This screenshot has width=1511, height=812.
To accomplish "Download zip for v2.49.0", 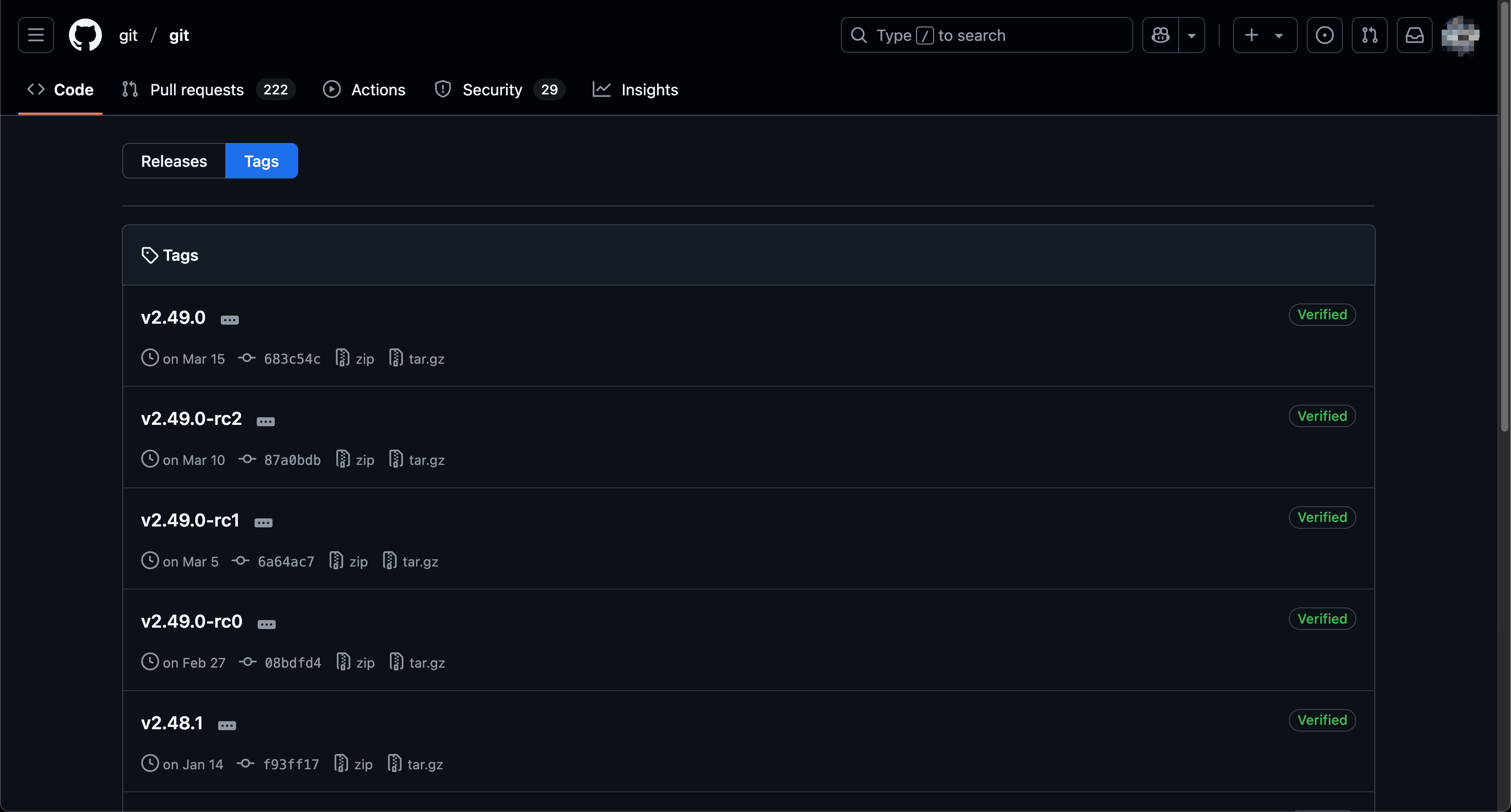I will pos(355,359).
